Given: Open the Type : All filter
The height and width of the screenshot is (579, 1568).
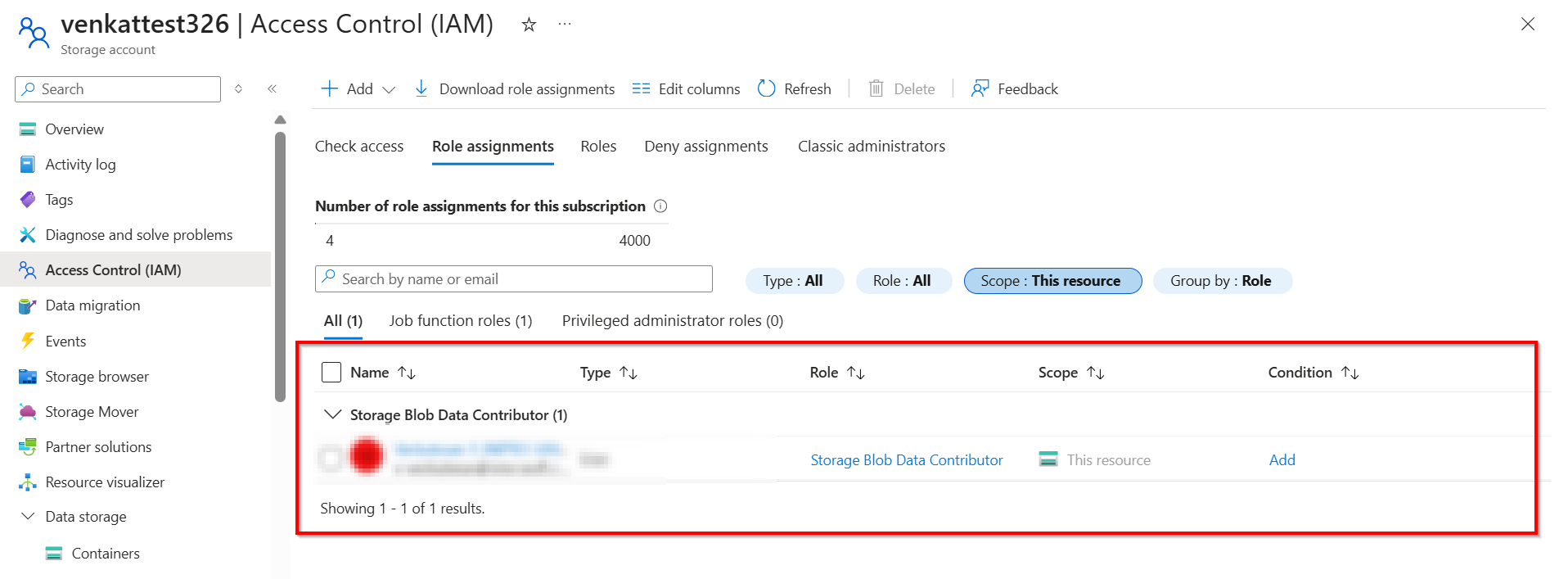Looking at the screenshot, I should point(794,281).
